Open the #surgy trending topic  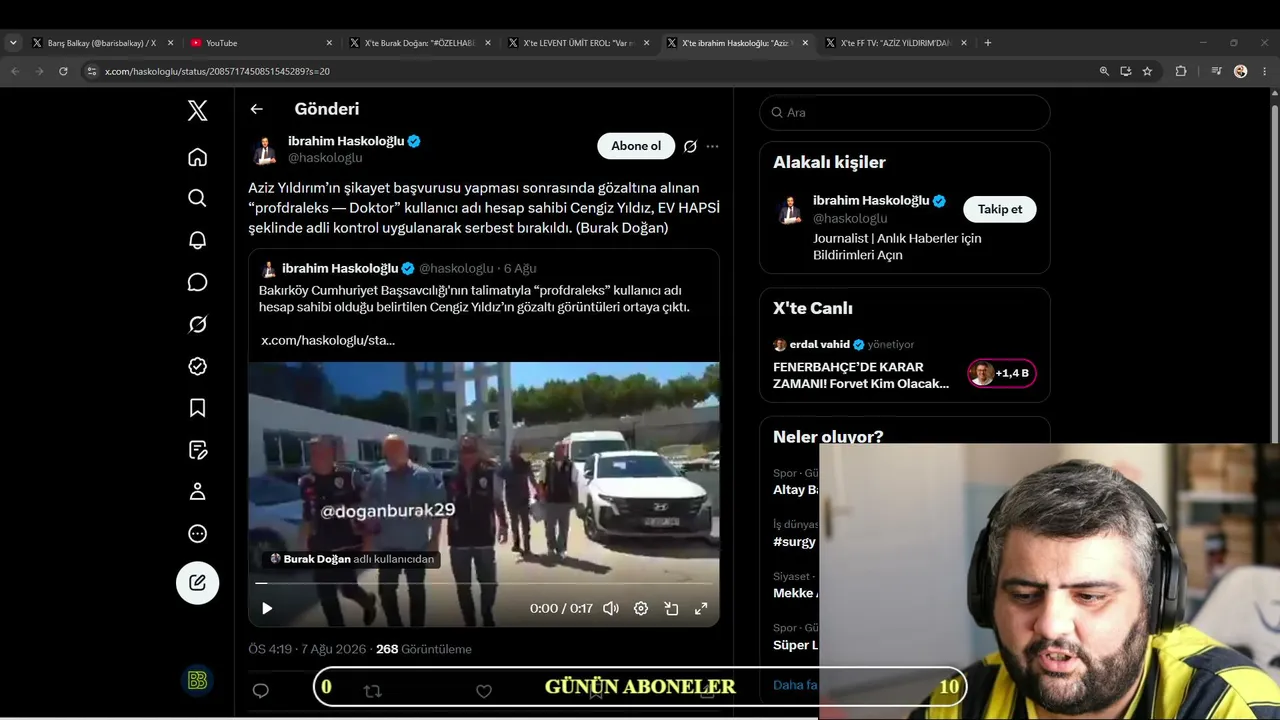[x=795, y=542]
